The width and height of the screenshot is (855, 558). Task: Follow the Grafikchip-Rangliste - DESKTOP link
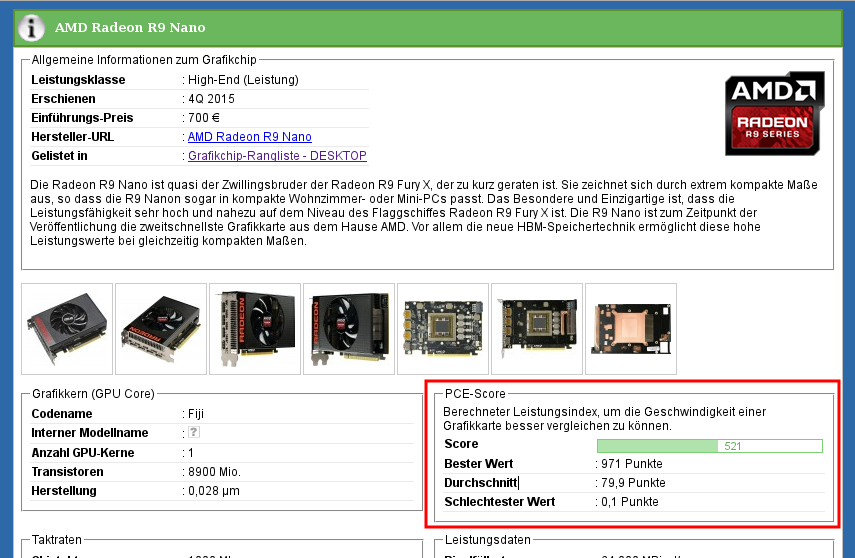277,156
